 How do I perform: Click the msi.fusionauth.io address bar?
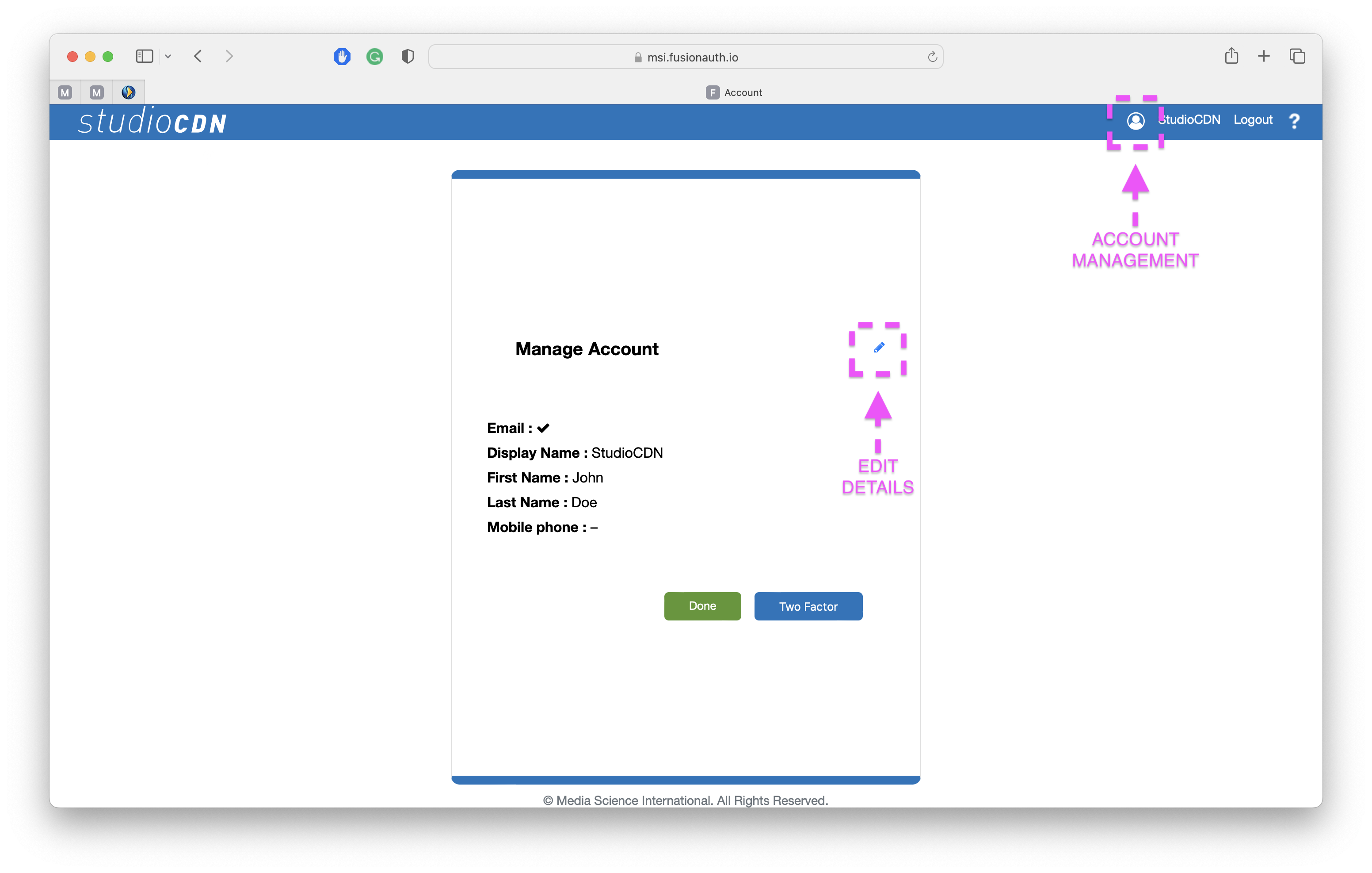(x=686, y=57)
